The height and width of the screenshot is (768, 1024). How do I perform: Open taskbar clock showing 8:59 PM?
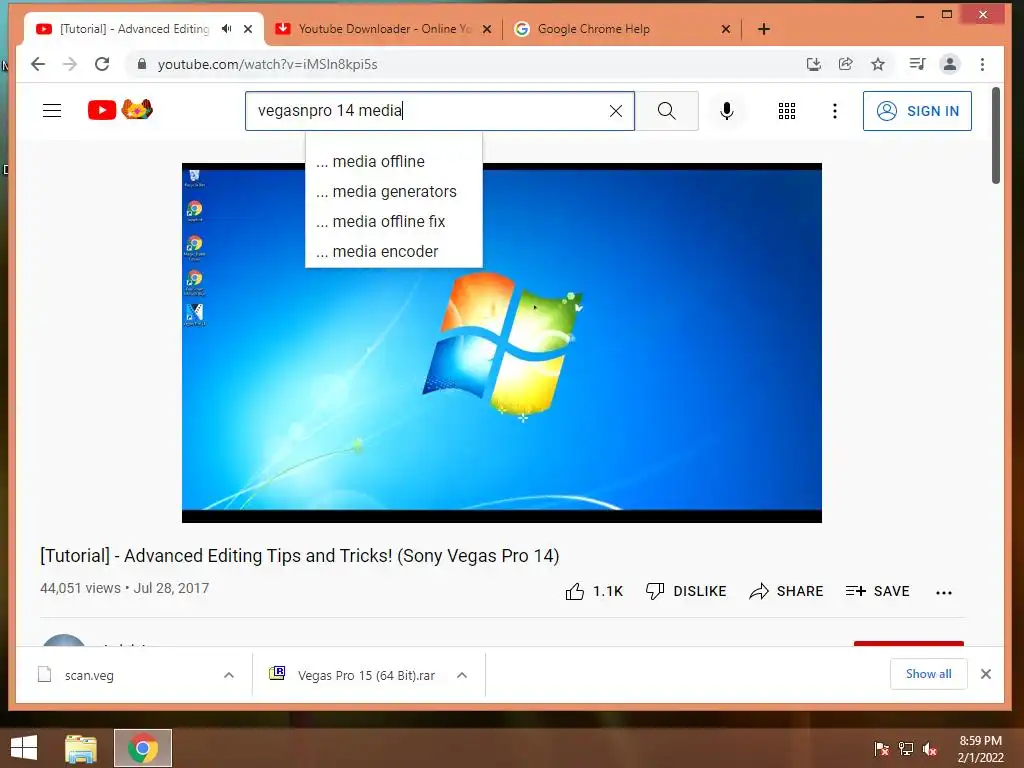[980, 749]
